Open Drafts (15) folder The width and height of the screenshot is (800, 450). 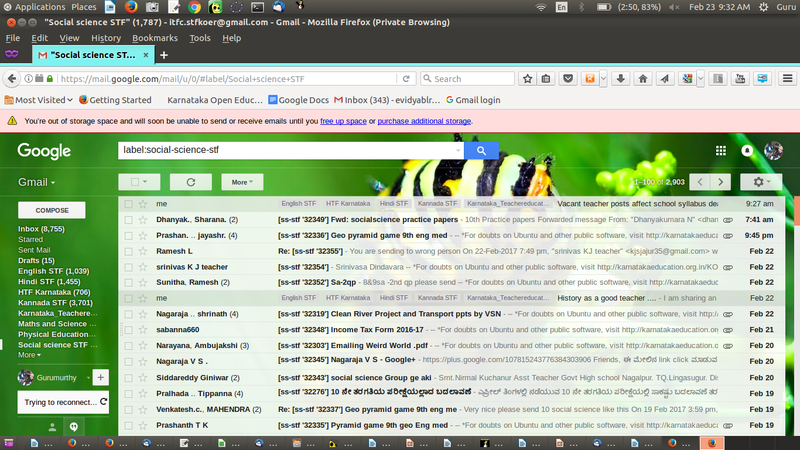point(36,261)
